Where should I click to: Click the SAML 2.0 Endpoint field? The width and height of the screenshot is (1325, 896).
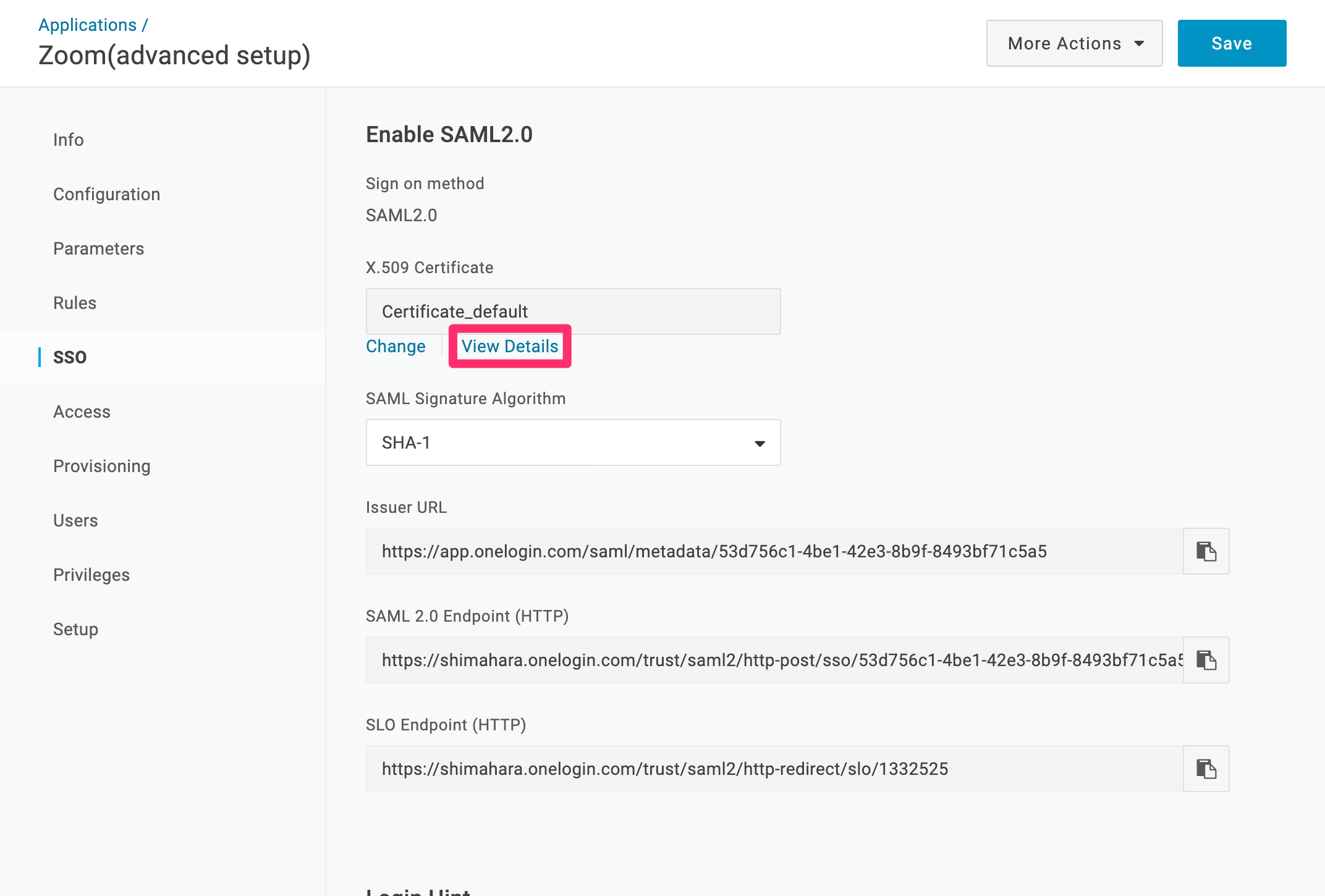tap(774, 660)
